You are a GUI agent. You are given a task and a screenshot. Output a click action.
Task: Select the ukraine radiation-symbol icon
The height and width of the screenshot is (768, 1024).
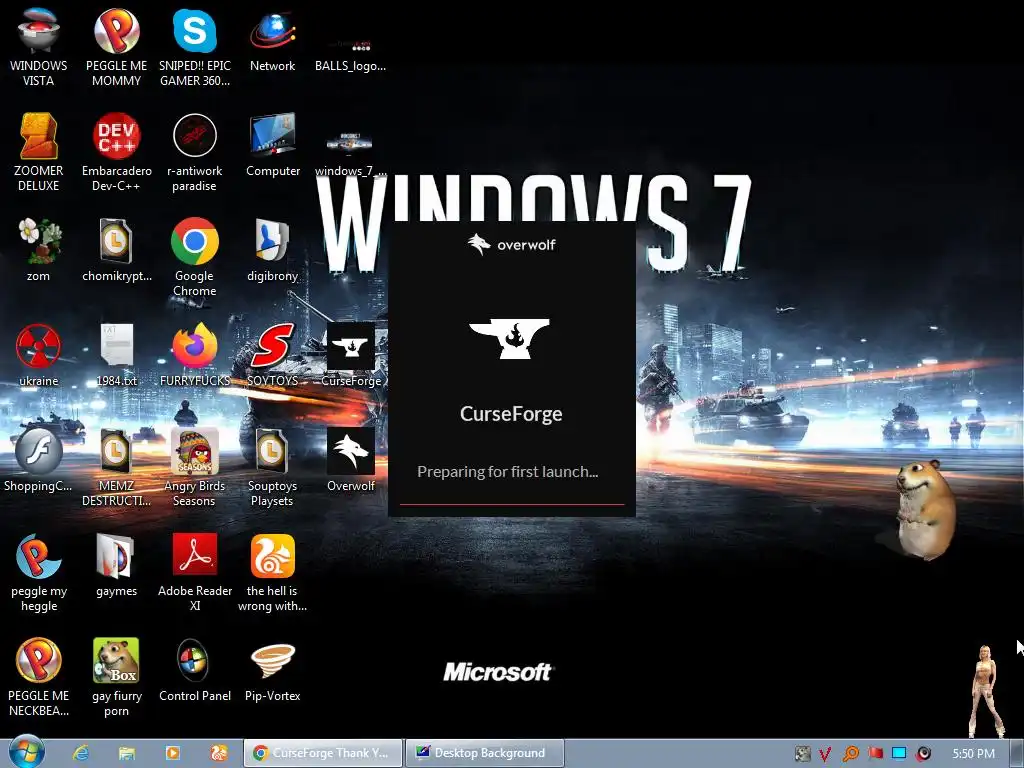[x=39, y=355]
